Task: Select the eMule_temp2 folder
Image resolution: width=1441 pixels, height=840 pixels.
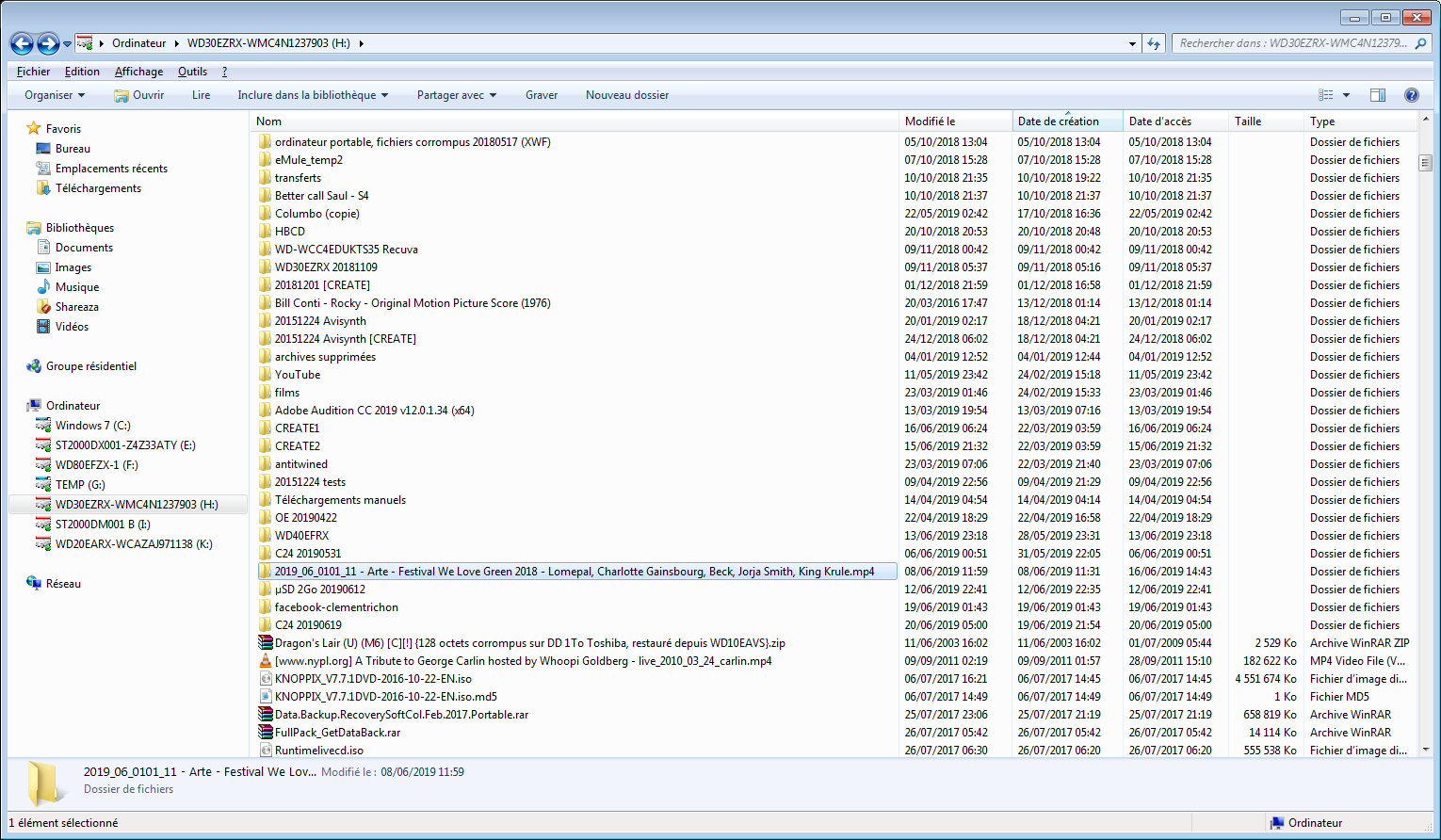Action: click(x=309, y=160)
